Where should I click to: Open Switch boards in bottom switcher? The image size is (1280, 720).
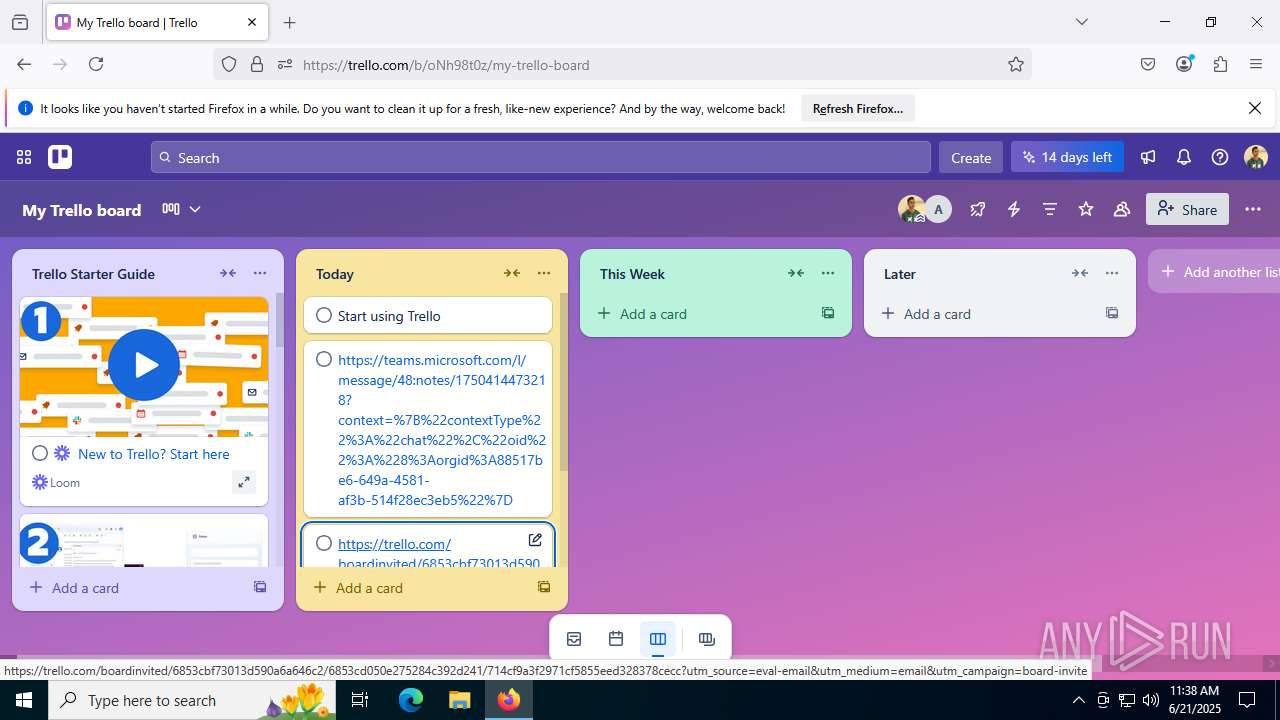pos(707,639)
